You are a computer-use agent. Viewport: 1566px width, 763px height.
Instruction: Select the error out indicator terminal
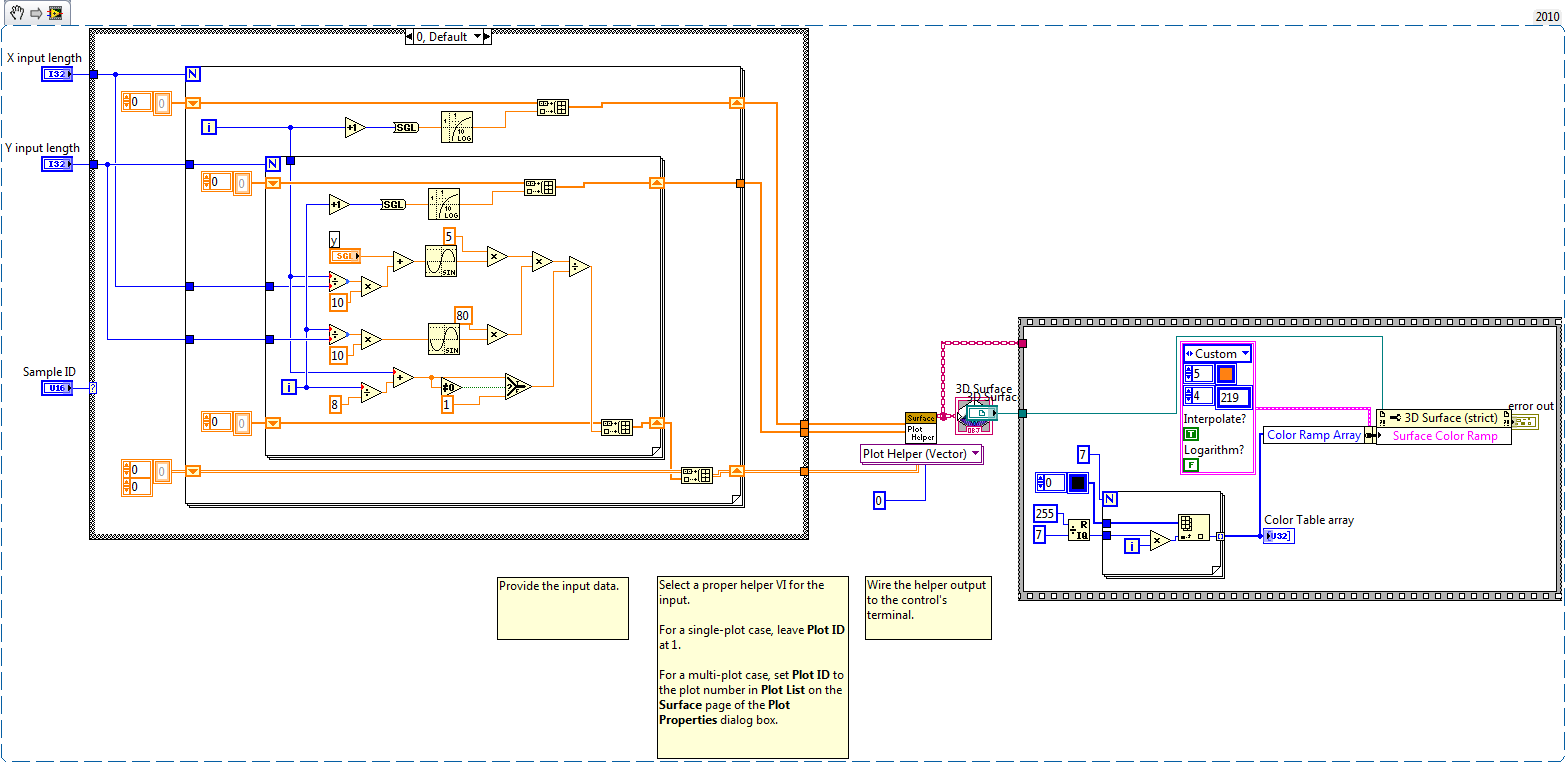point(1525,422)
